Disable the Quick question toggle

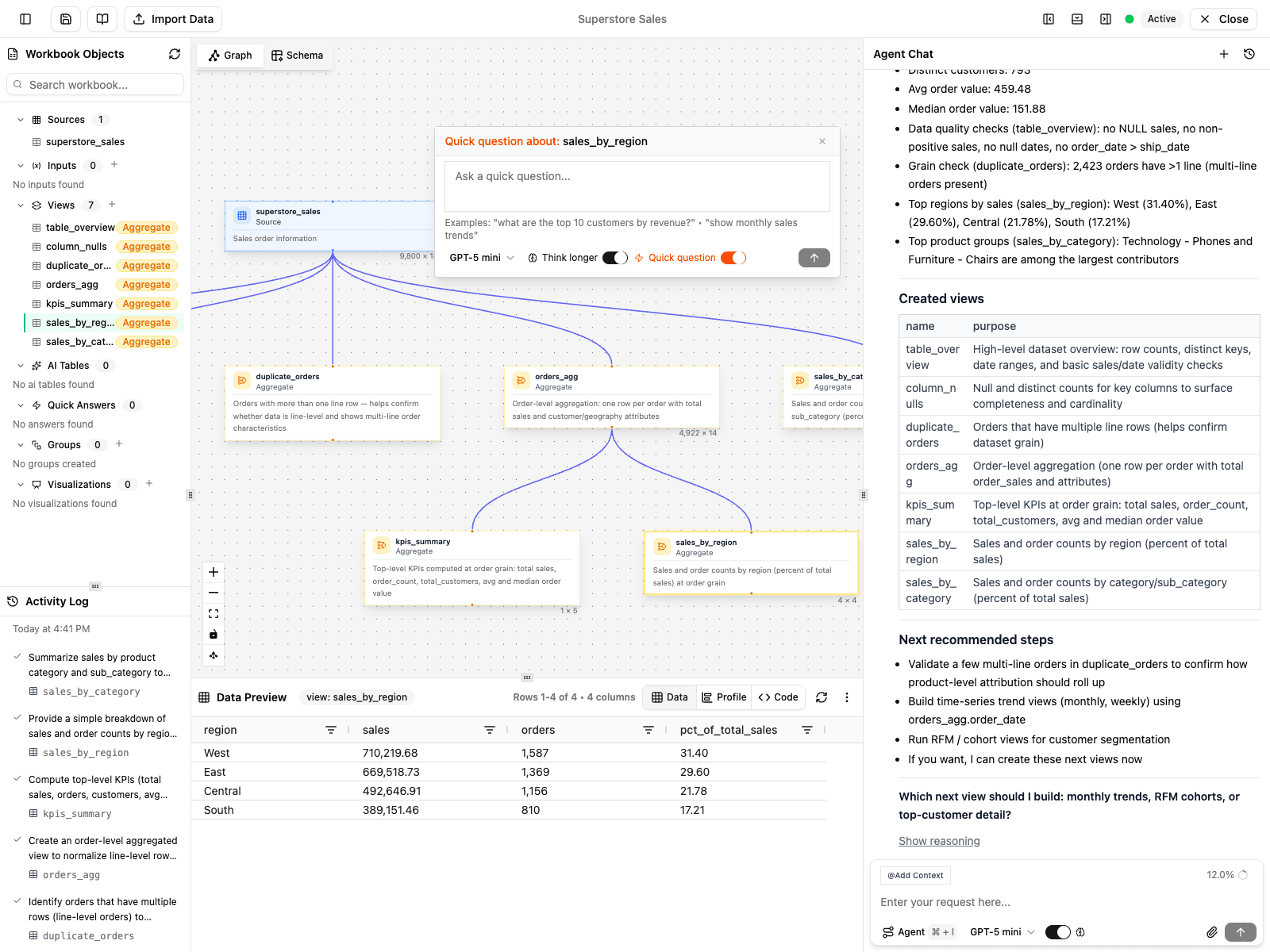coord(733,258)
